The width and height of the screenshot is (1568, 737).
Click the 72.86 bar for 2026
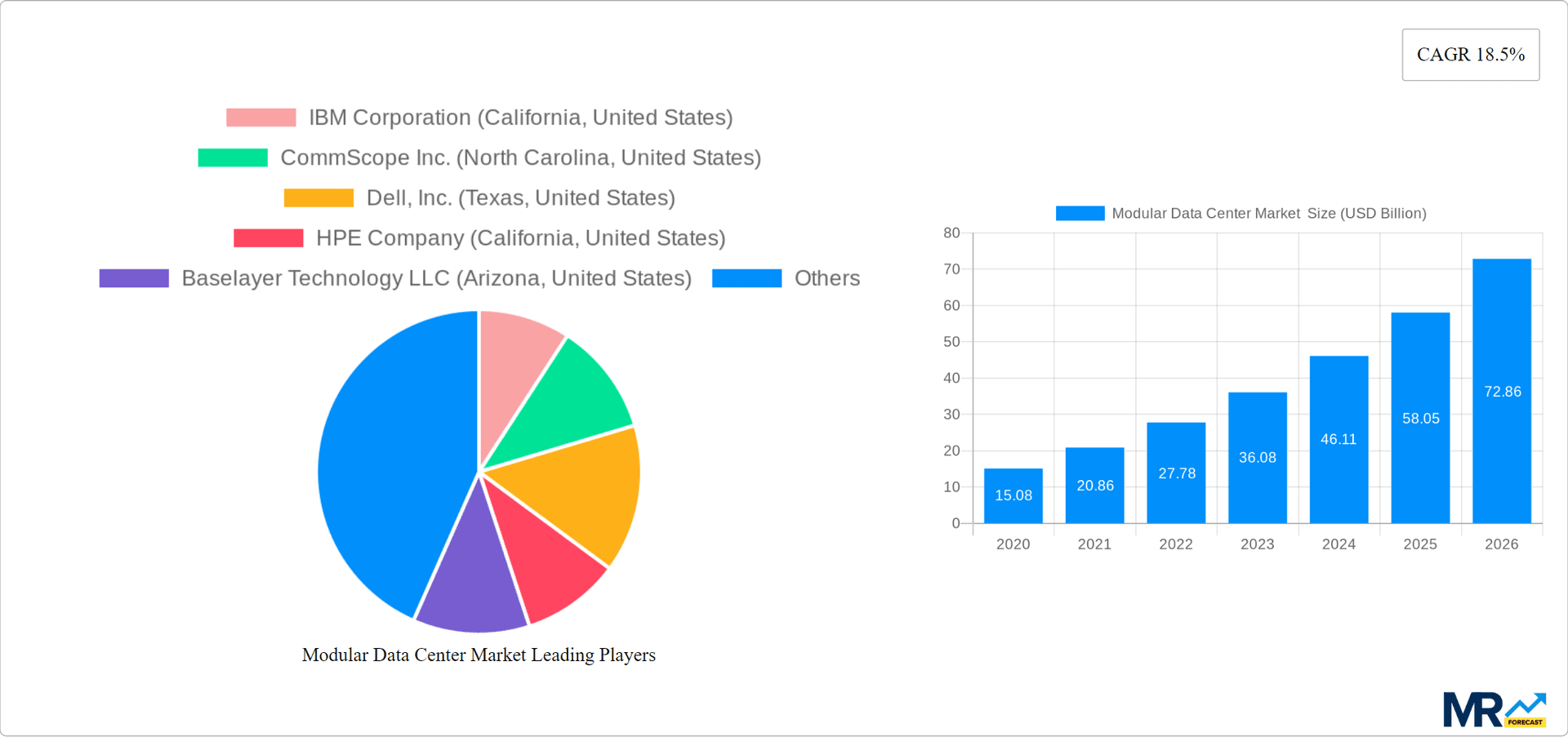click(1502, 392)
